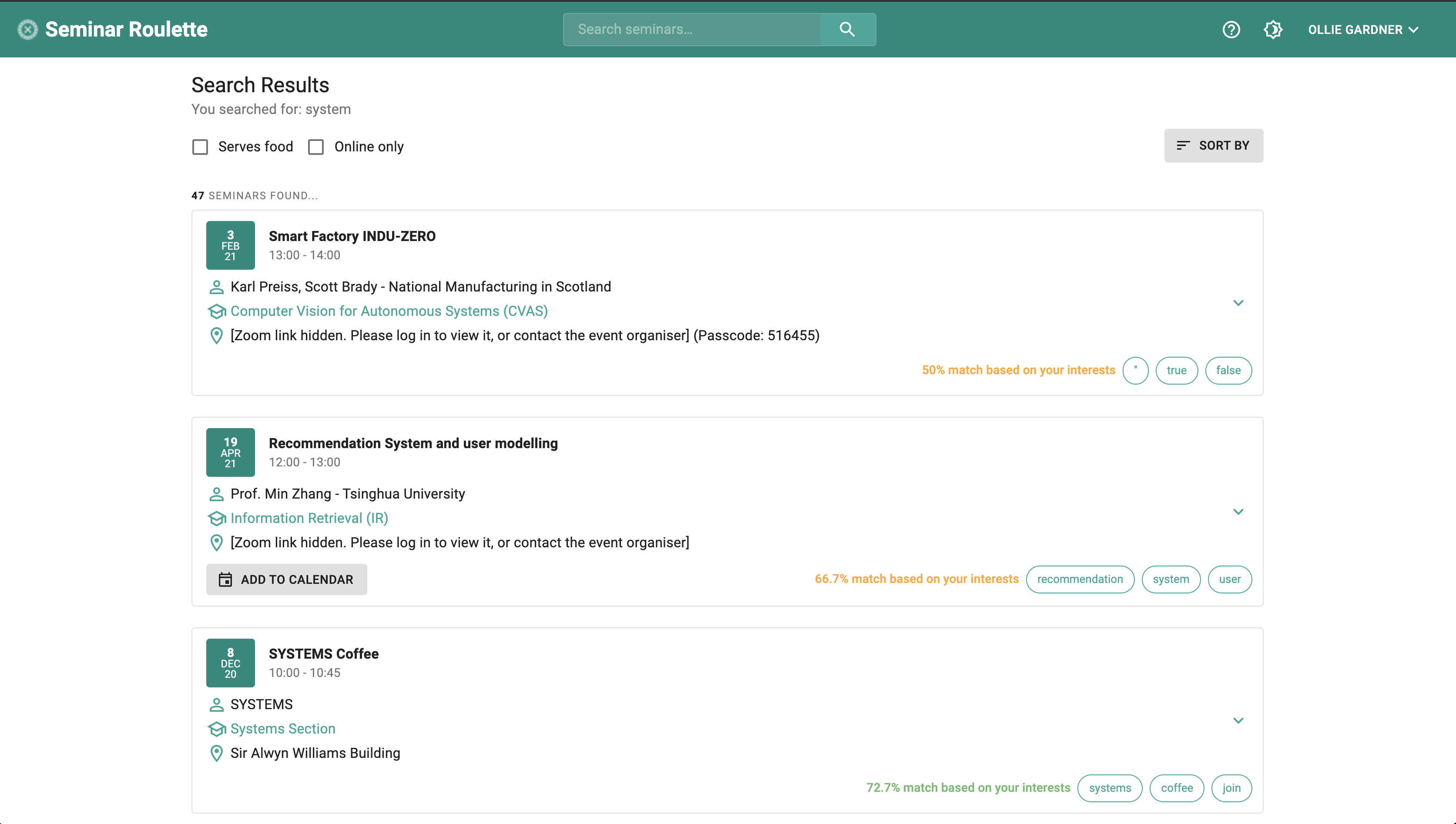Screen dimensions: 1456x824
Task: Enable the Online only checkbox
Action: (316, 147)
